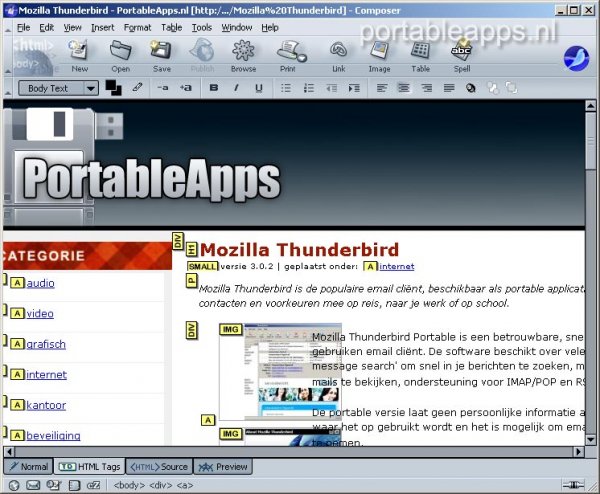Apply bulleted list formatting
Image resolution: width=600 pixels, height=494 pixels.
(286, 88)
